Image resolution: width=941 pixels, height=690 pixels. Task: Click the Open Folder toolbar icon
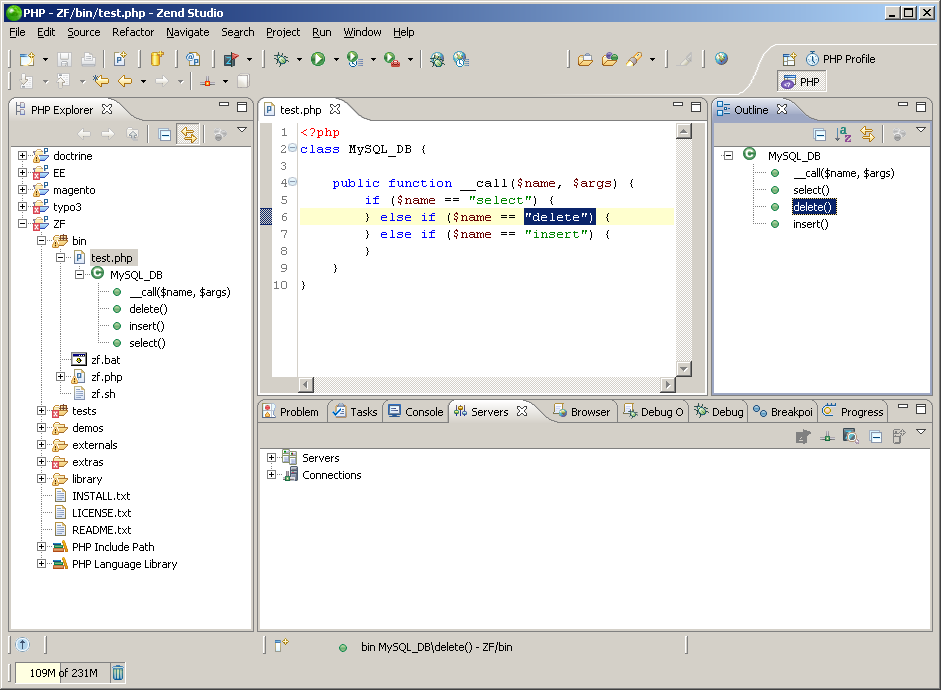tap(585, 59)
